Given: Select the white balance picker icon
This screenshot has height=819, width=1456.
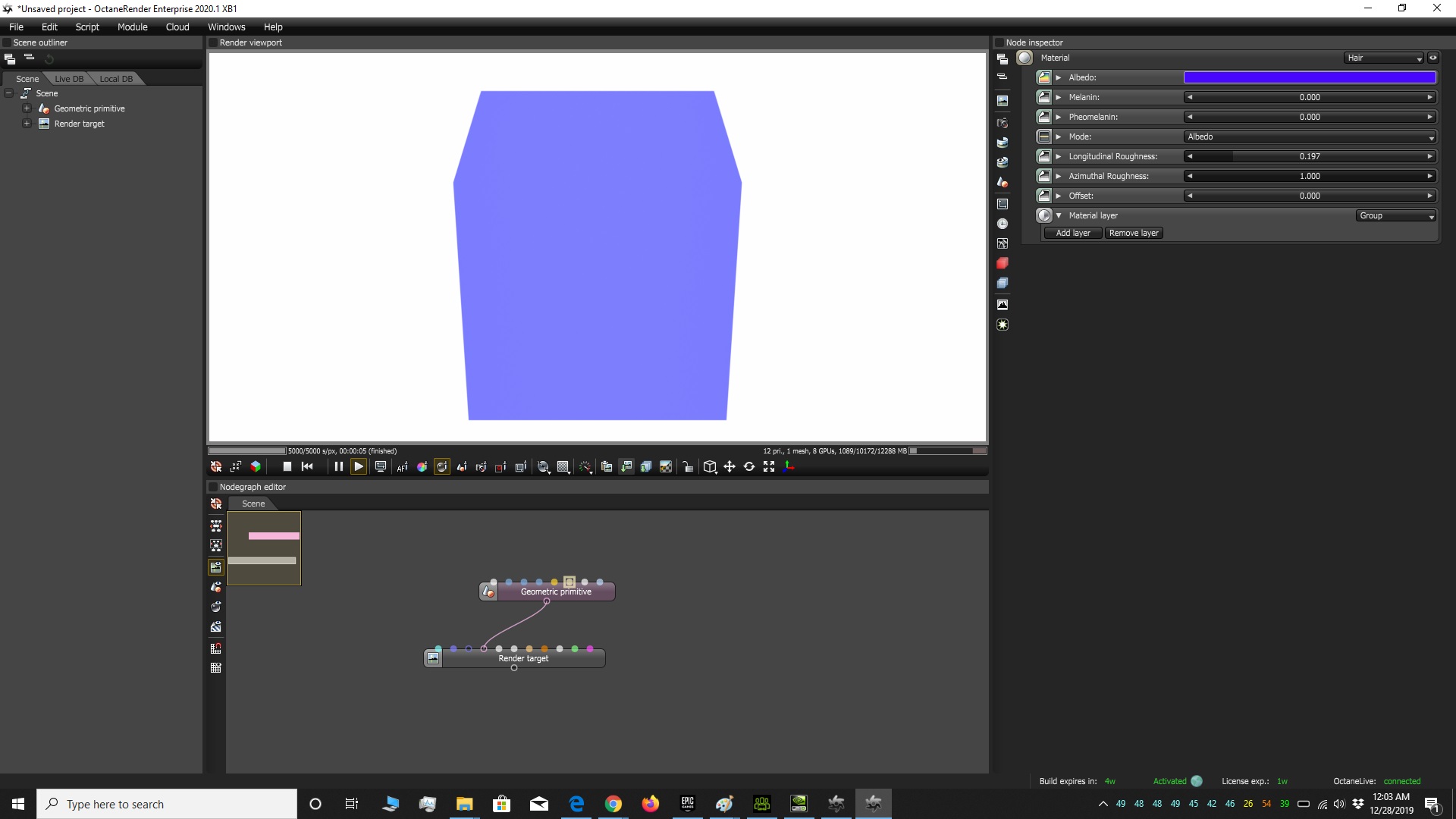Looking at the screenshot, I should (422, 466).
